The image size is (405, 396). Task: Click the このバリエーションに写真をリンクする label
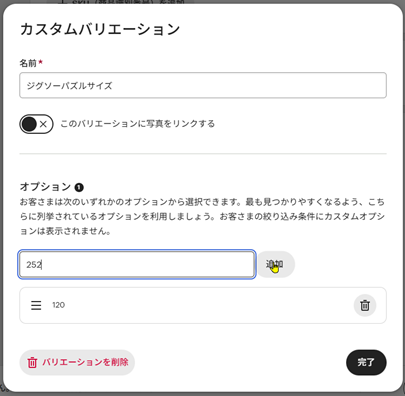pyautogui.click(x=137, y=124)
